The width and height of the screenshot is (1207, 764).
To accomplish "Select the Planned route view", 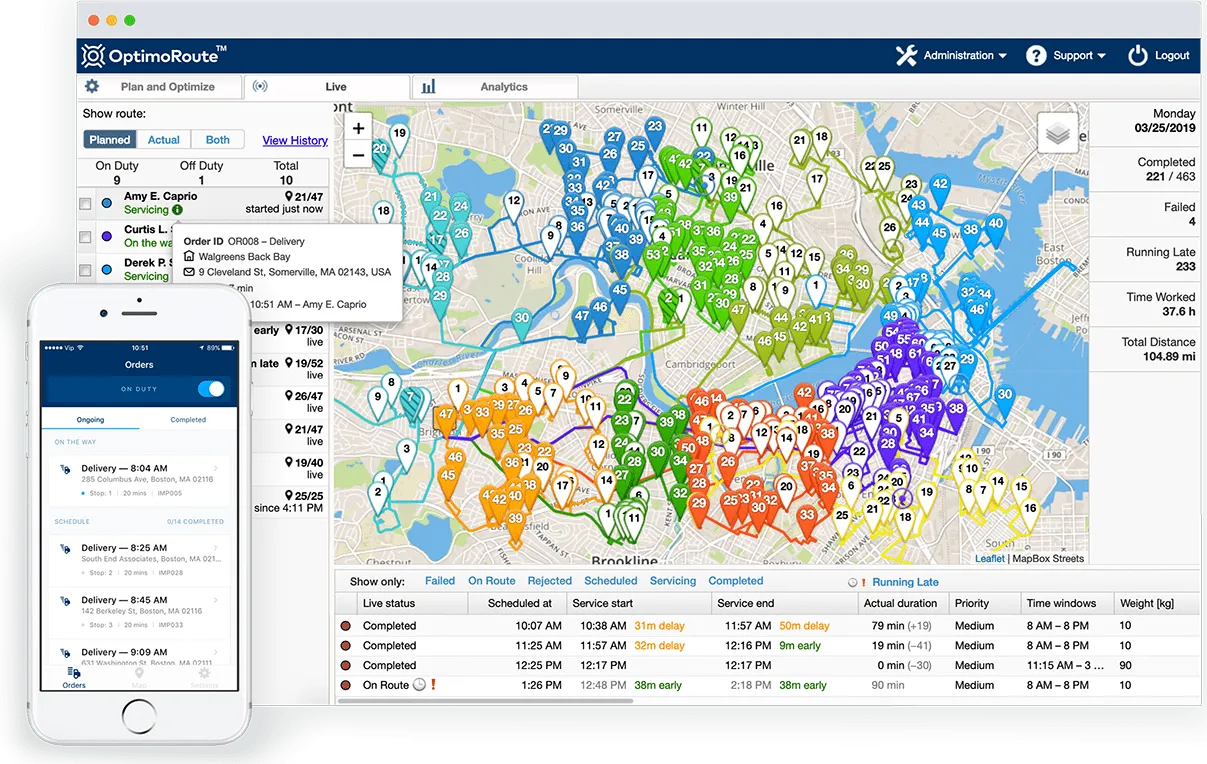I will [110, 140].
